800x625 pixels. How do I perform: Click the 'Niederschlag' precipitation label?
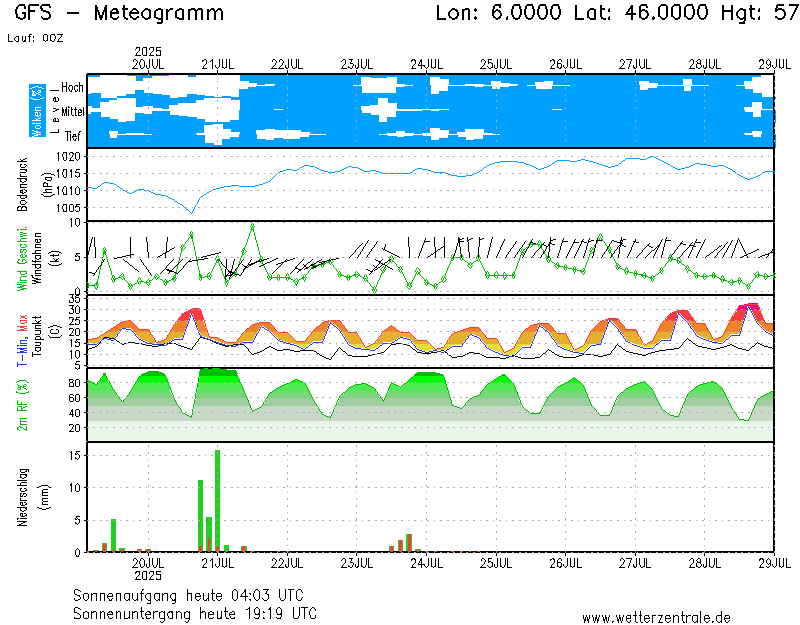tap(22, 497)
